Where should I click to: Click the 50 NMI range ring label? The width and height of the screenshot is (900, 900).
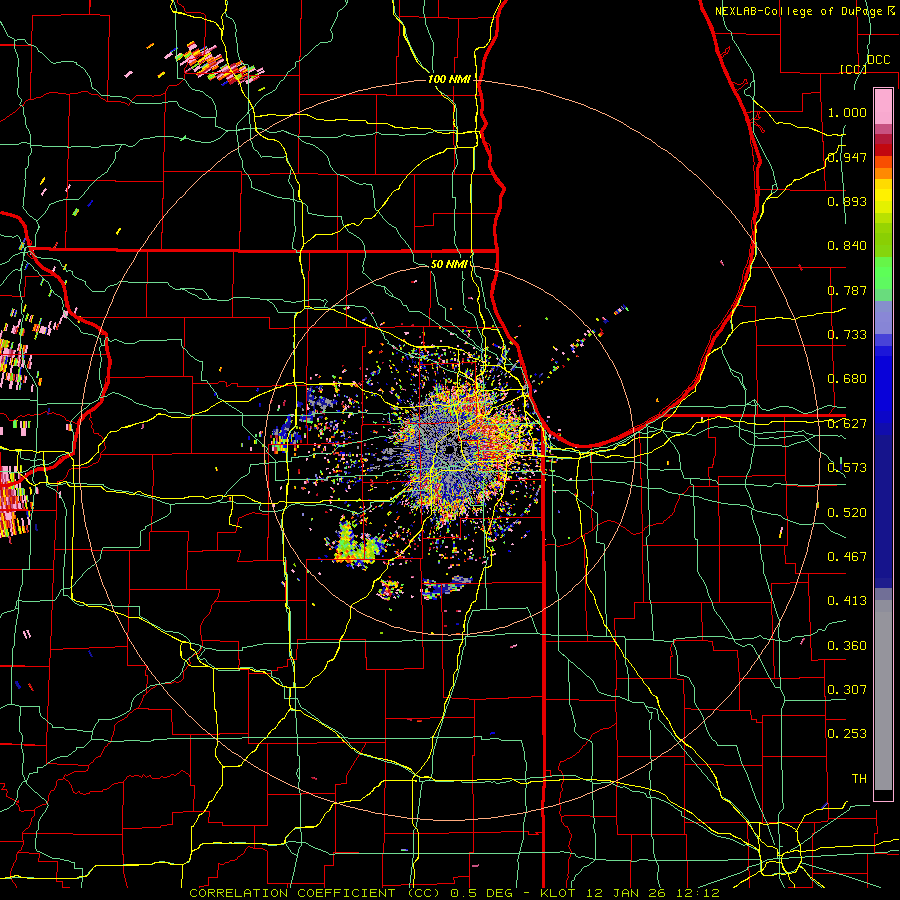448,264
